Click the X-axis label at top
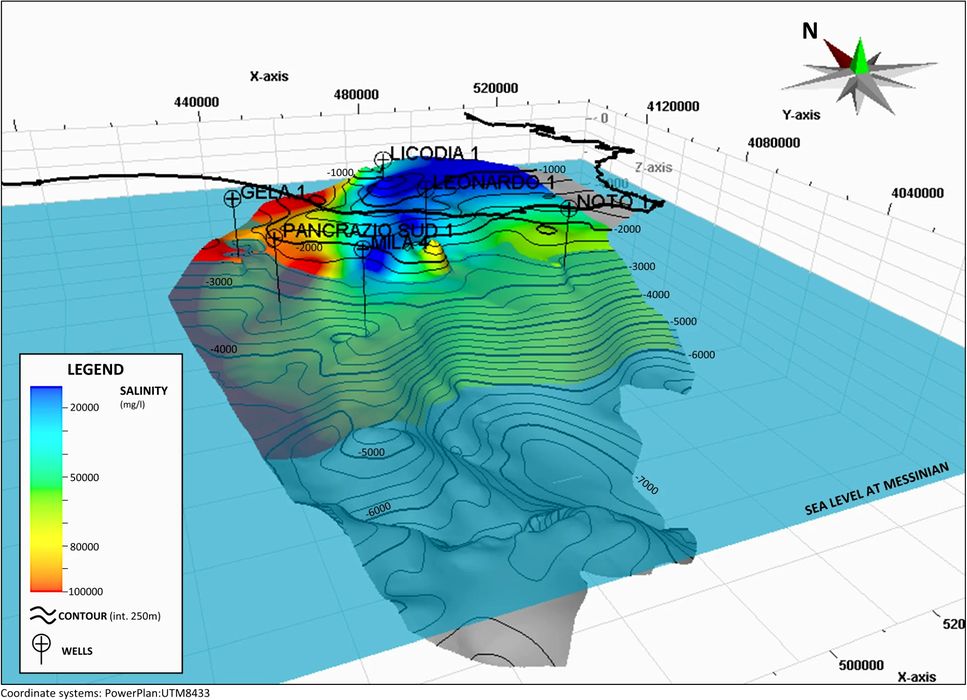 pyautogui.click(x=270, y=76)
